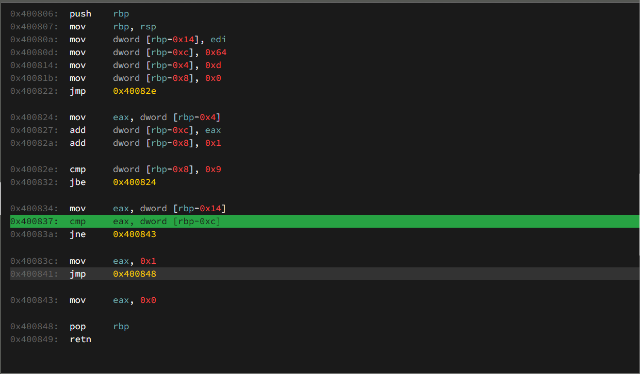Select address label 0x400843 at line start
Viewport: 640px width, 374px height.
[x=34, y=301]
